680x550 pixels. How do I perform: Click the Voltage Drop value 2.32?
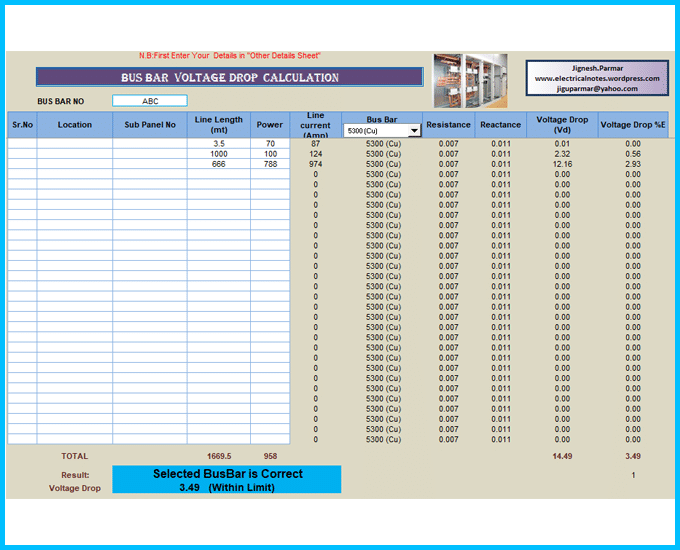click(x=562, y=154)
